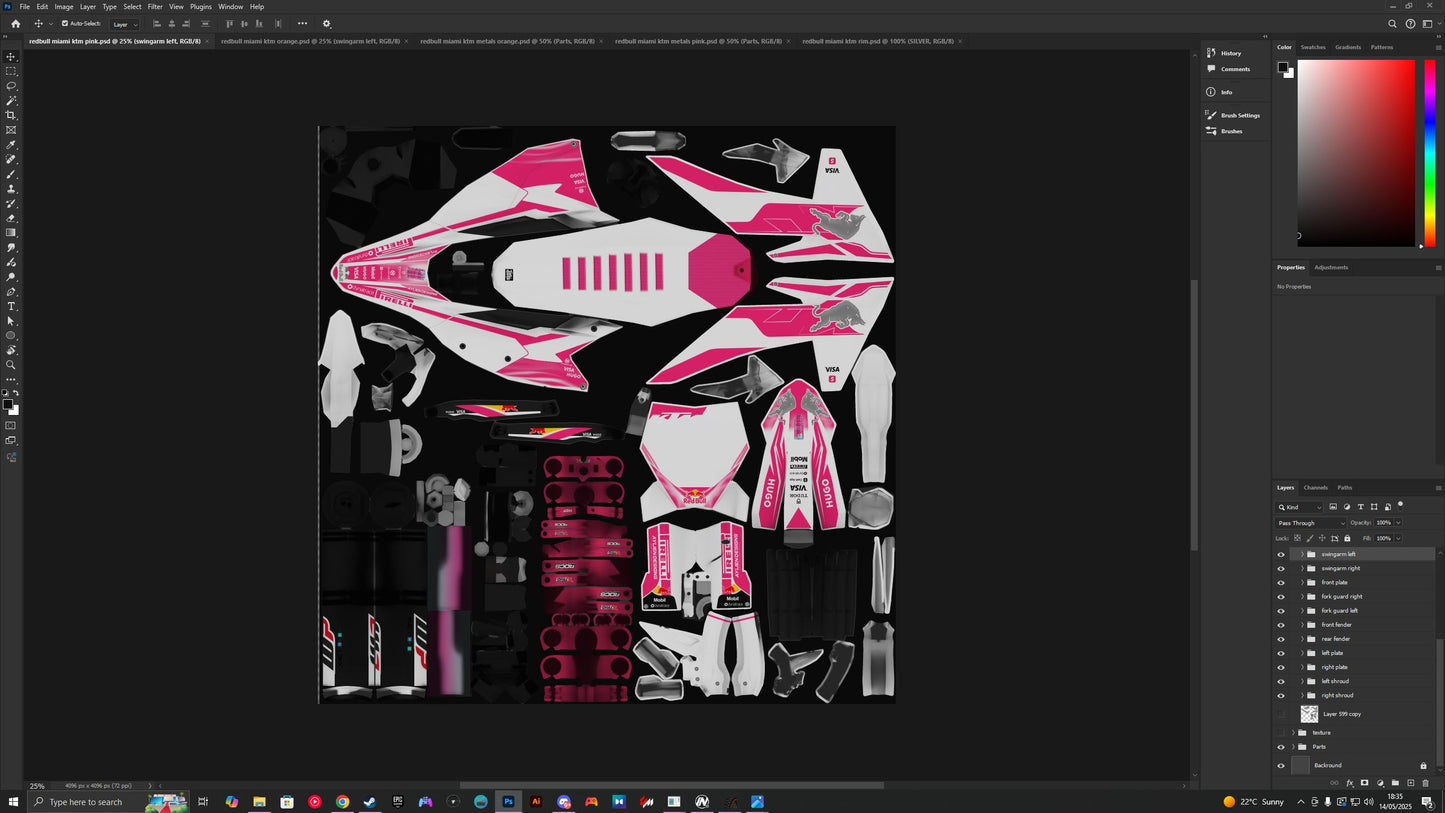Expand the front plate layer group
The image size is (1445, 813).
click(x=1301, y=582)
